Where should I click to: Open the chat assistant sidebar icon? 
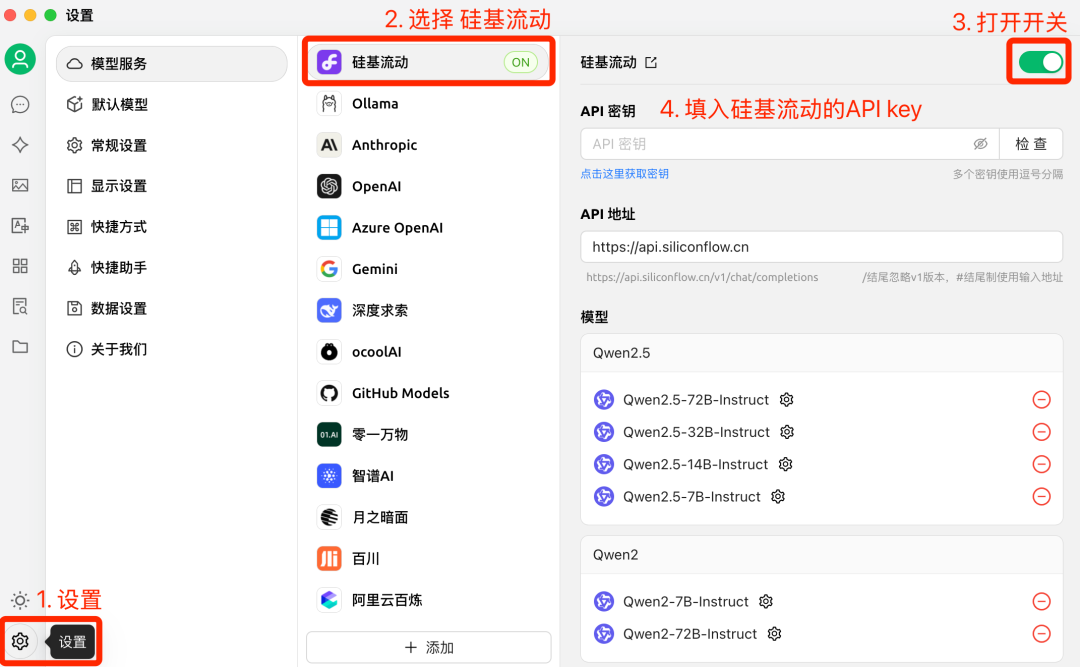[x=20, y=105]
